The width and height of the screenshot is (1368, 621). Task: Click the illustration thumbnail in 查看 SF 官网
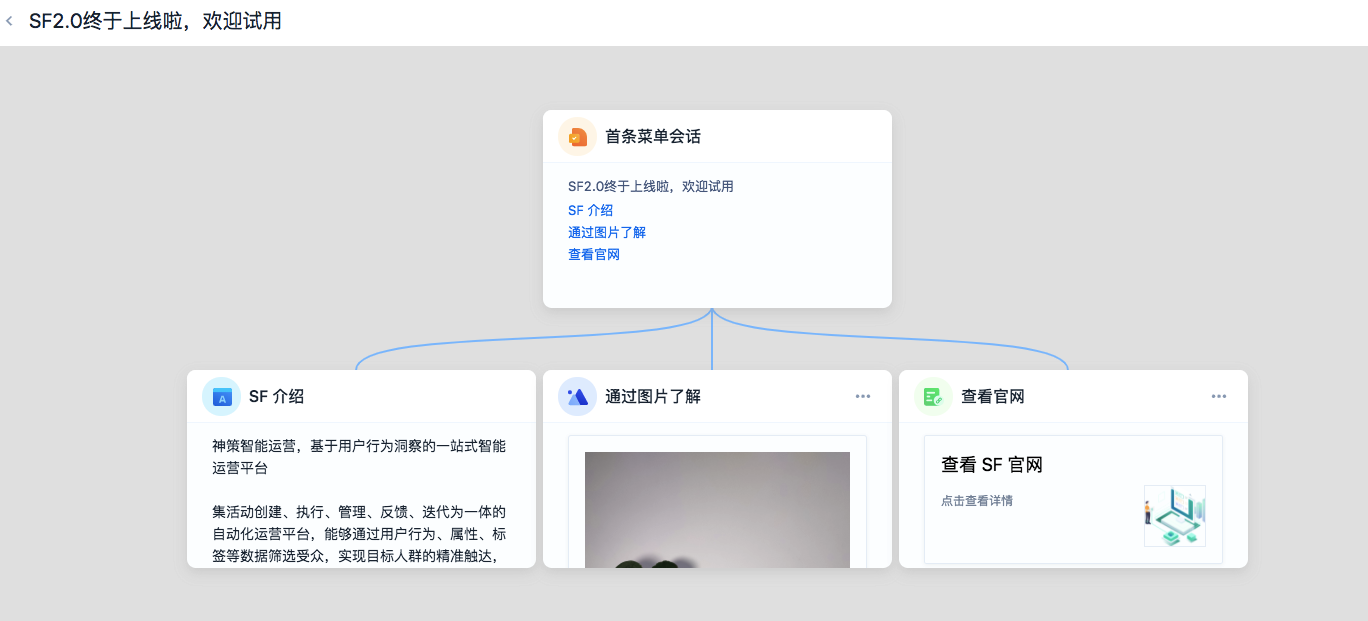[1175, 516]
